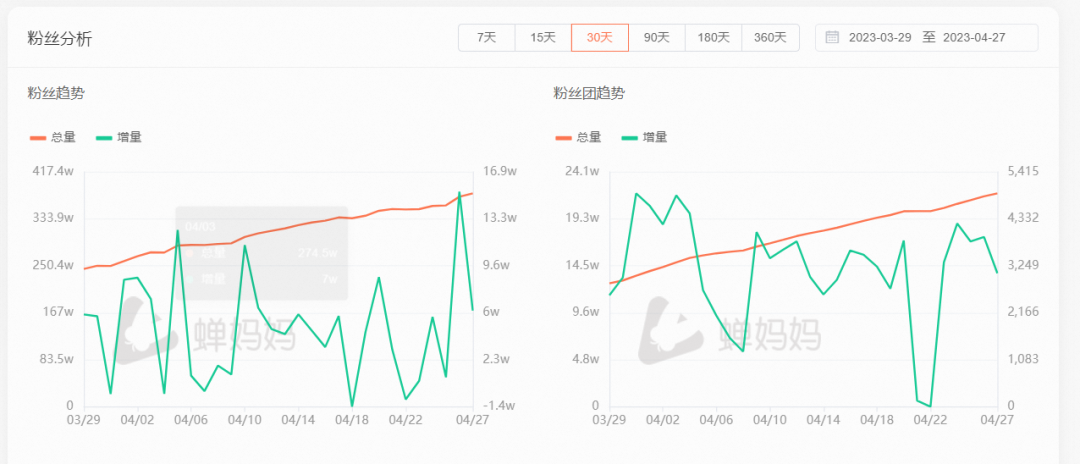Choose the 90天 time range
This screenshot has width=1080, height=464.
coord(656,38)
